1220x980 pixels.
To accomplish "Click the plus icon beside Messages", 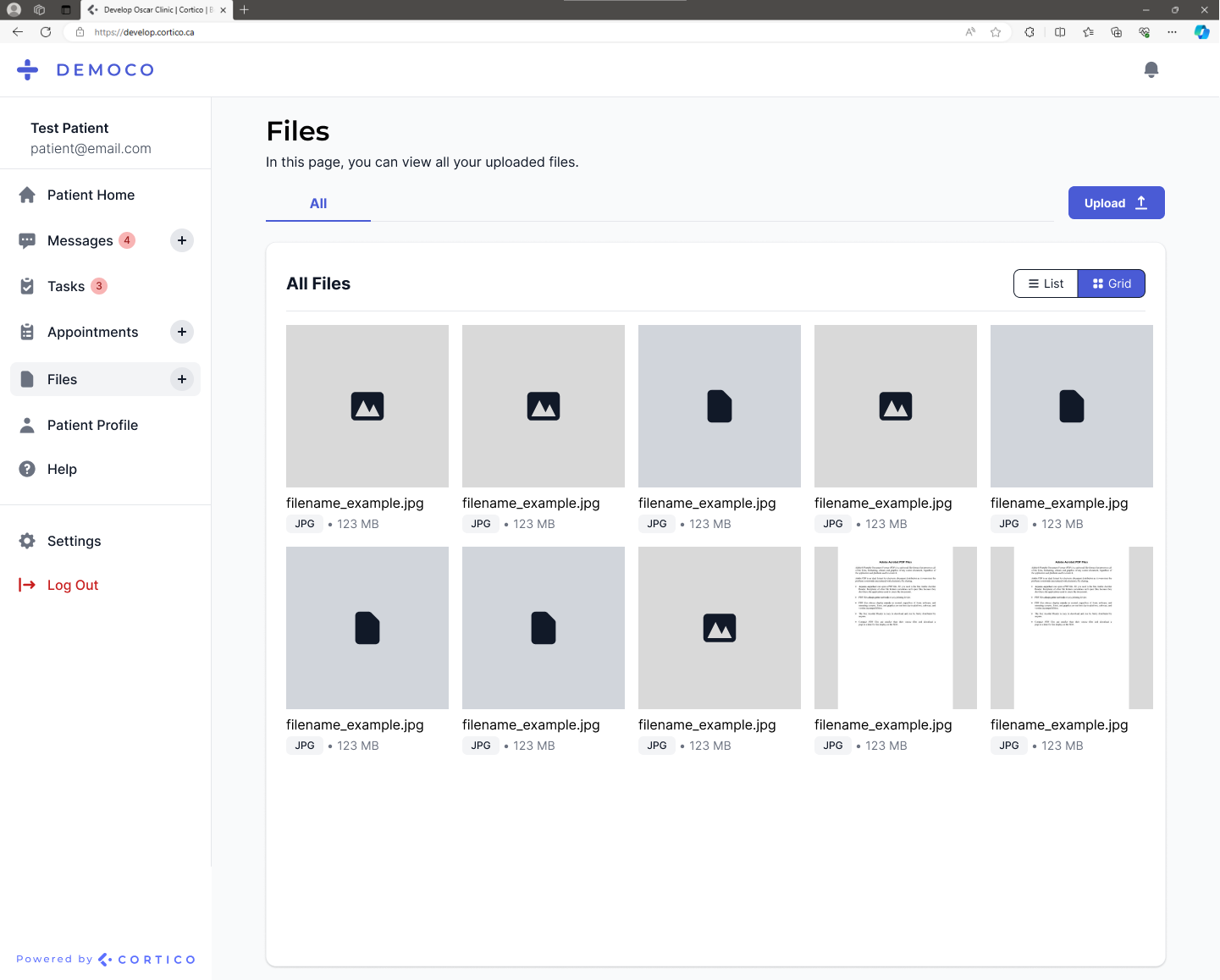I will click(182, 240).
